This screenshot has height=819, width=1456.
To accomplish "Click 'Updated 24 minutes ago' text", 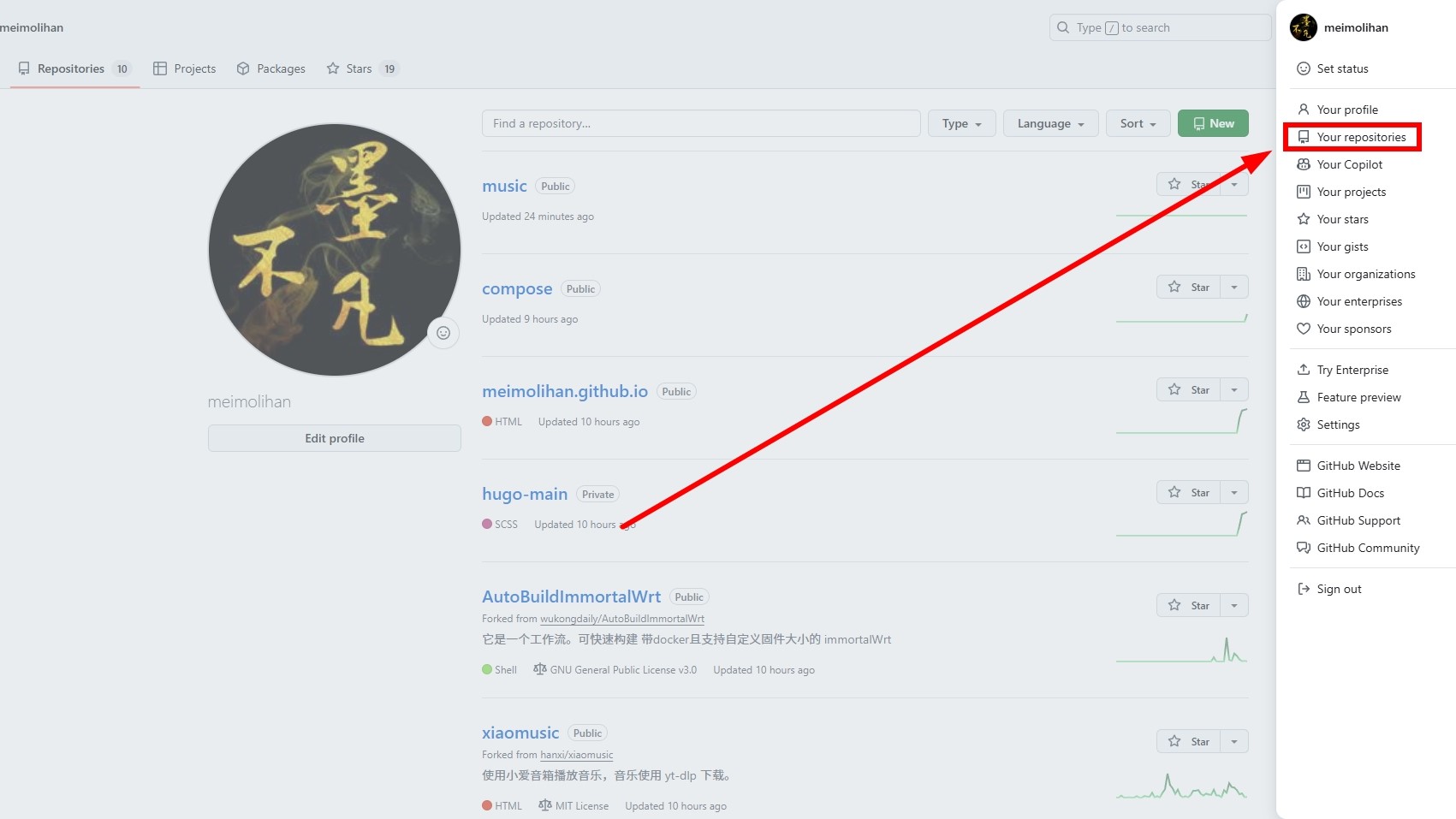I will click(x=538, y=217).
